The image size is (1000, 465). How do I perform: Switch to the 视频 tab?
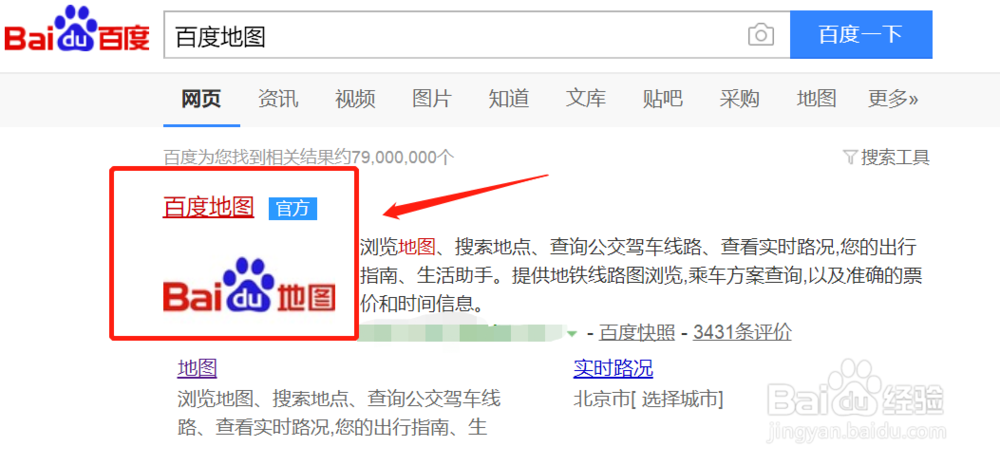355,98
